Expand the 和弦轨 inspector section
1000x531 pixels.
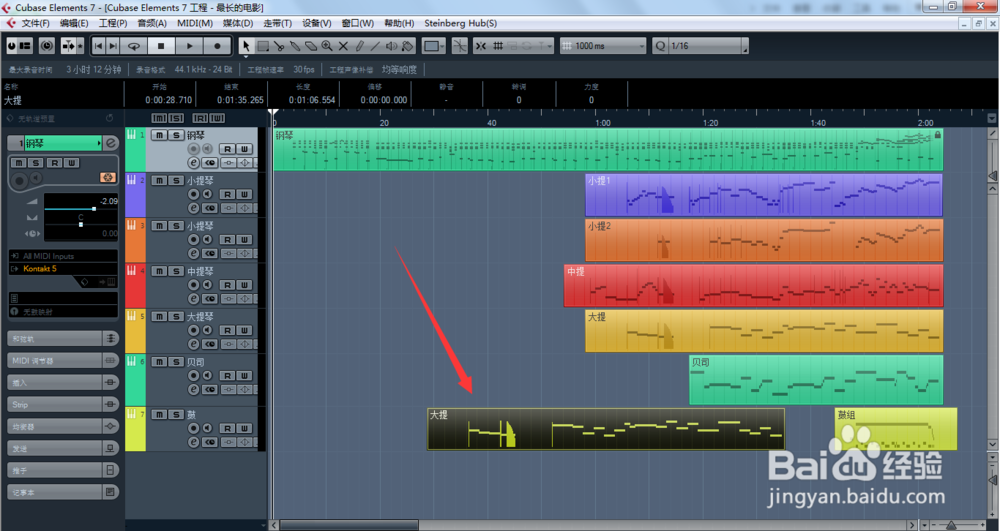pos(62,338)
